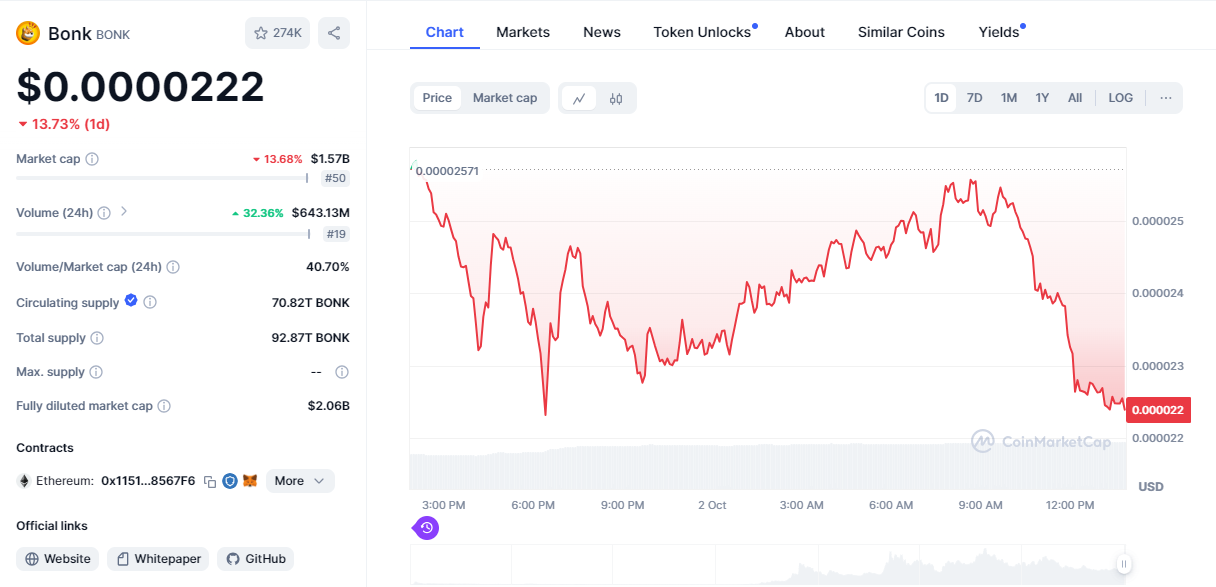The width and height of the screenshot is (1216, 587).
Task: Click the mini overview chart below timeline
Action: (767, 565)
